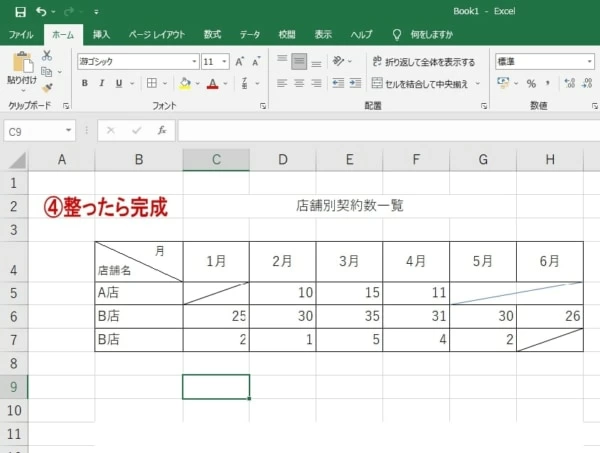The image size is (600, 453).
Task: Click the Borders icon
Action: 152,83
